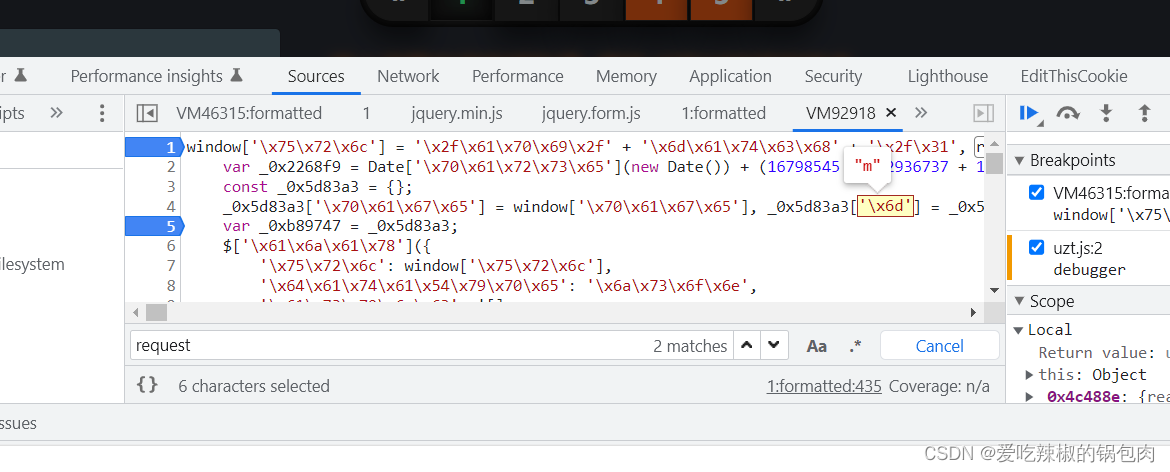Jump to previous search match
1170x472 pixels.
click(746, 346)
